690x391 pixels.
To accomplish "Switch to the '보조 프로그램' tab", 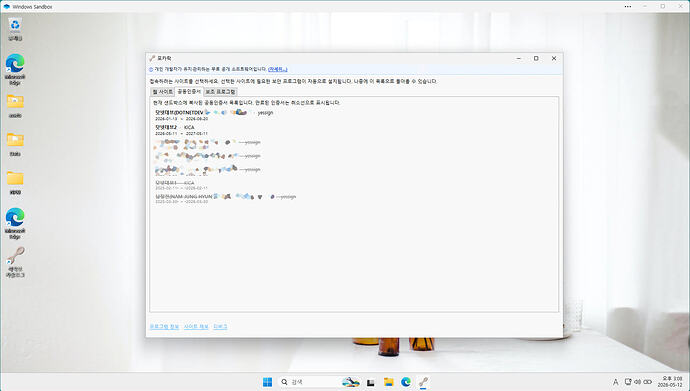I will pos(220,91).
